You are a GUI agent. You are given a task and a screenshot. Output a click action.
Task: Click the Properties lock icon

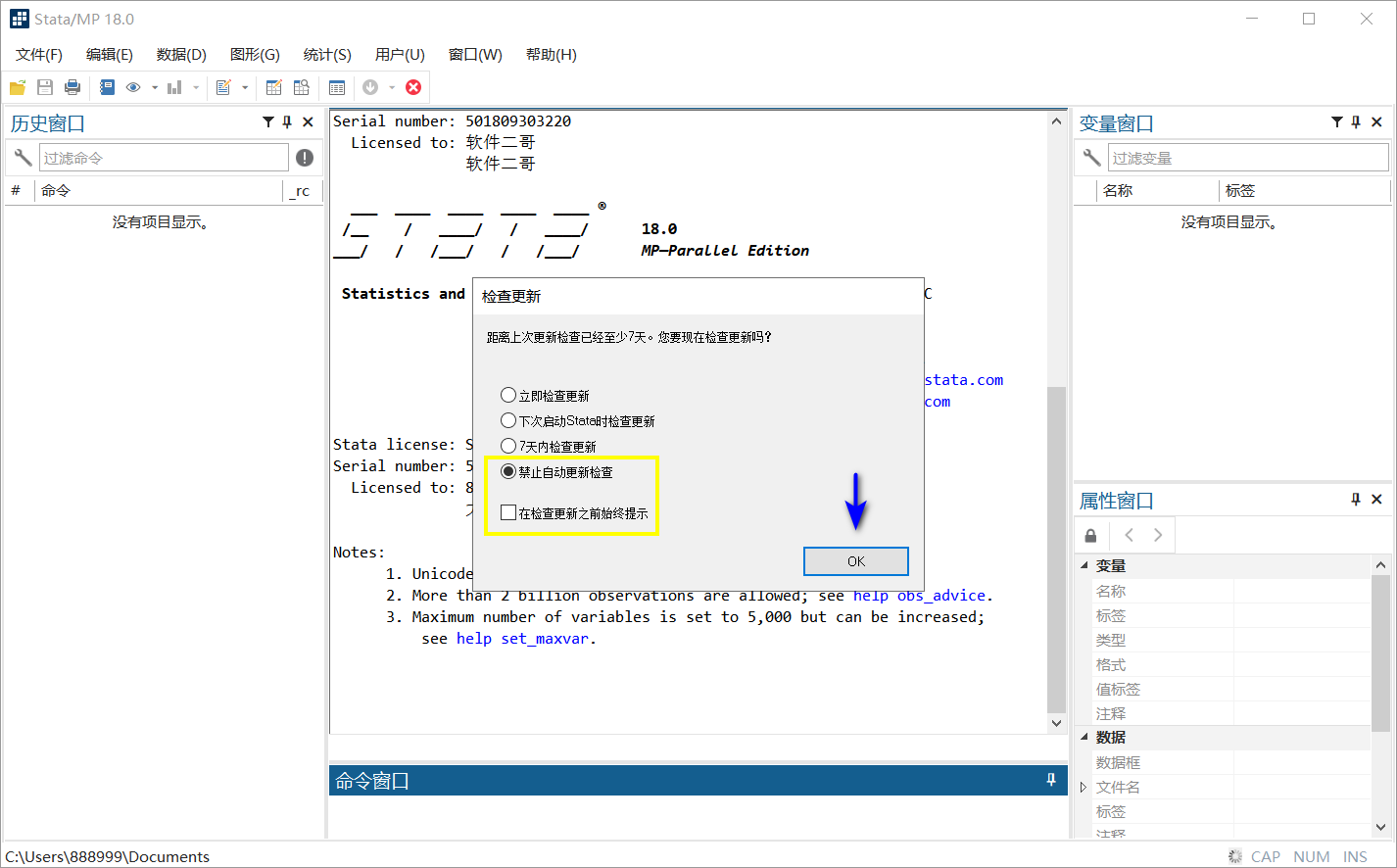pos(1090,535)
